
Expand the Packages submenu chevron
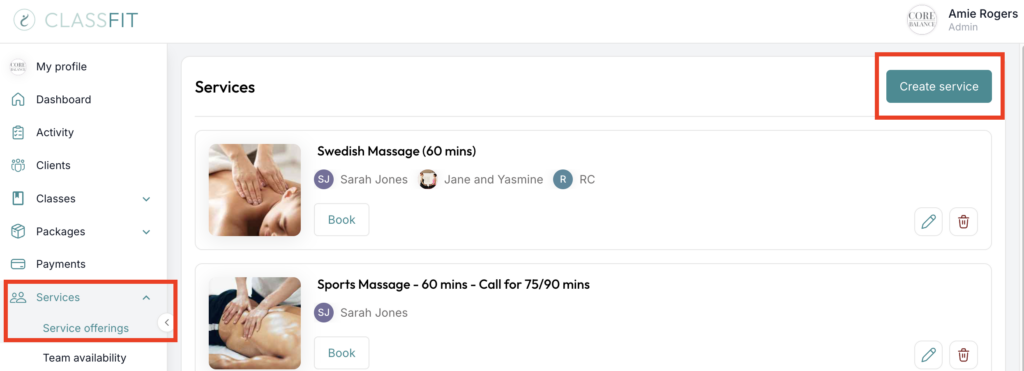[x=146, y=232]
